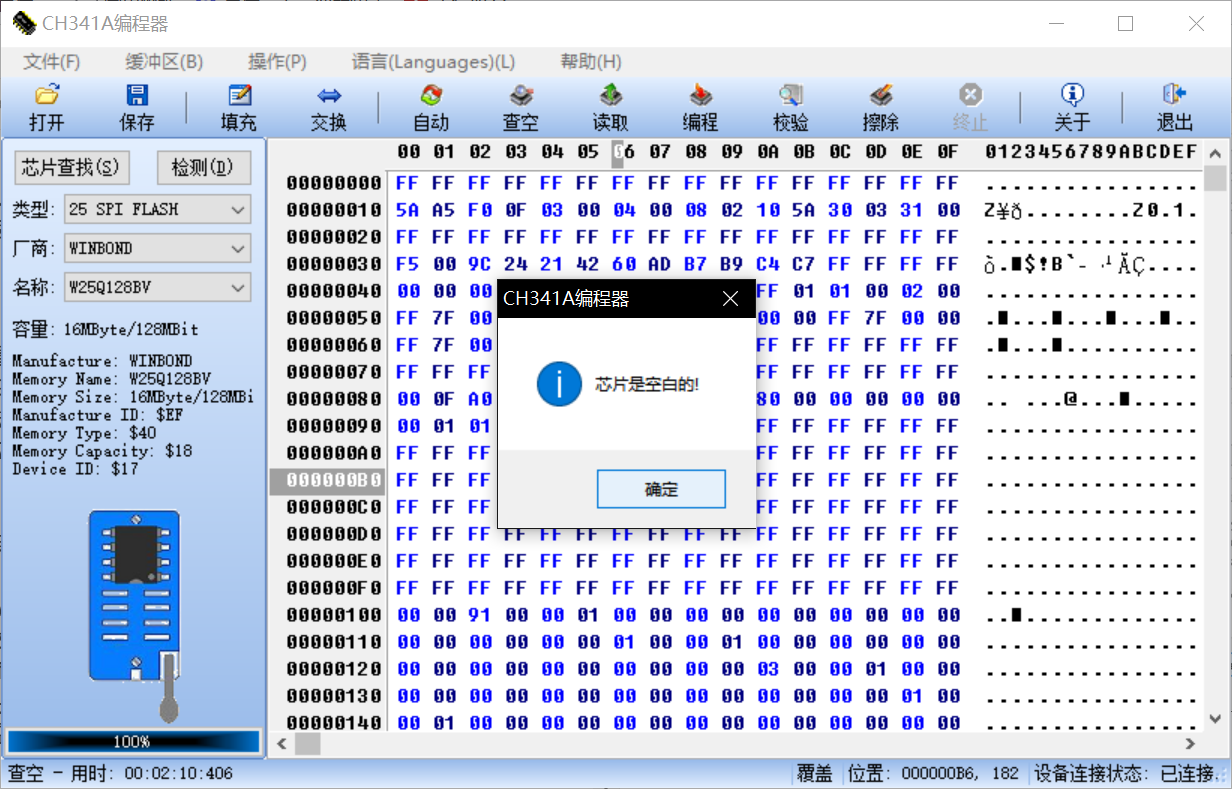Click the 100% progress bar
1232x789 pixels.
(133, 741)
